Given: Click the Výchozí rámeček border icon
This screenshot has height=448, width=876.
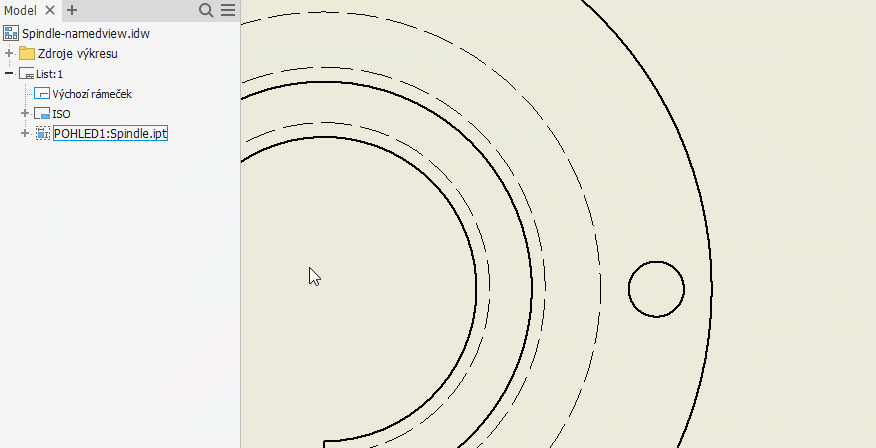Looking at the screenshot, I should coord(42,94).
